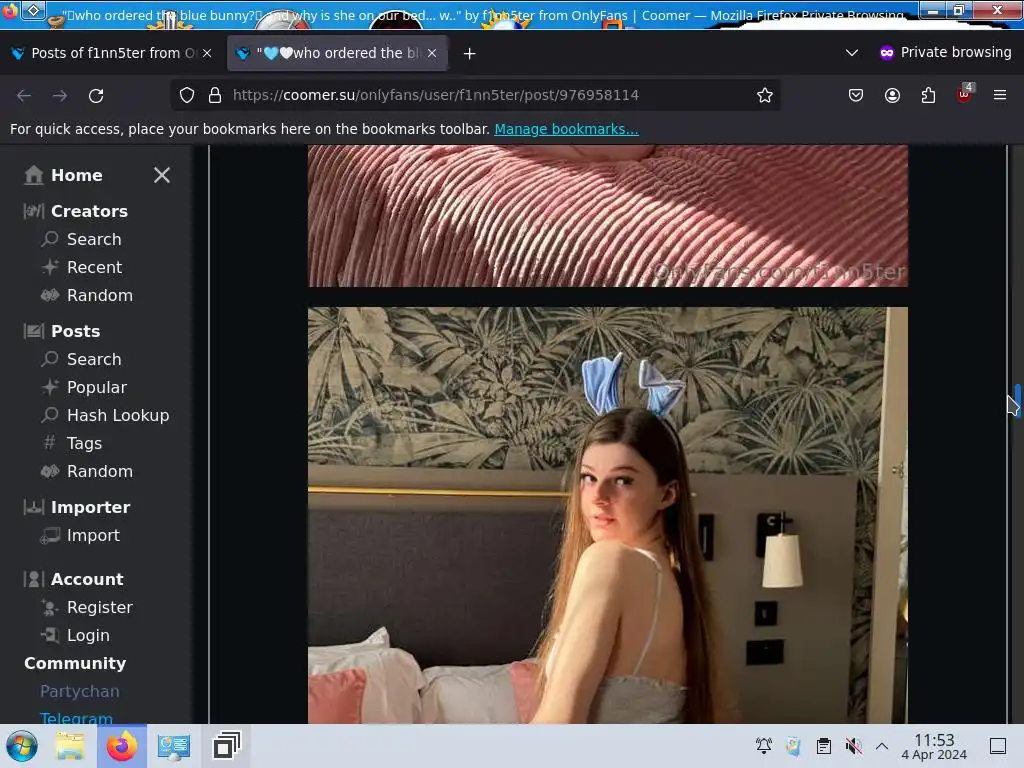Viewport: 1024px width, 768px height.
Task: Click the notification bell tray icon
Action: tap(763, 745)
